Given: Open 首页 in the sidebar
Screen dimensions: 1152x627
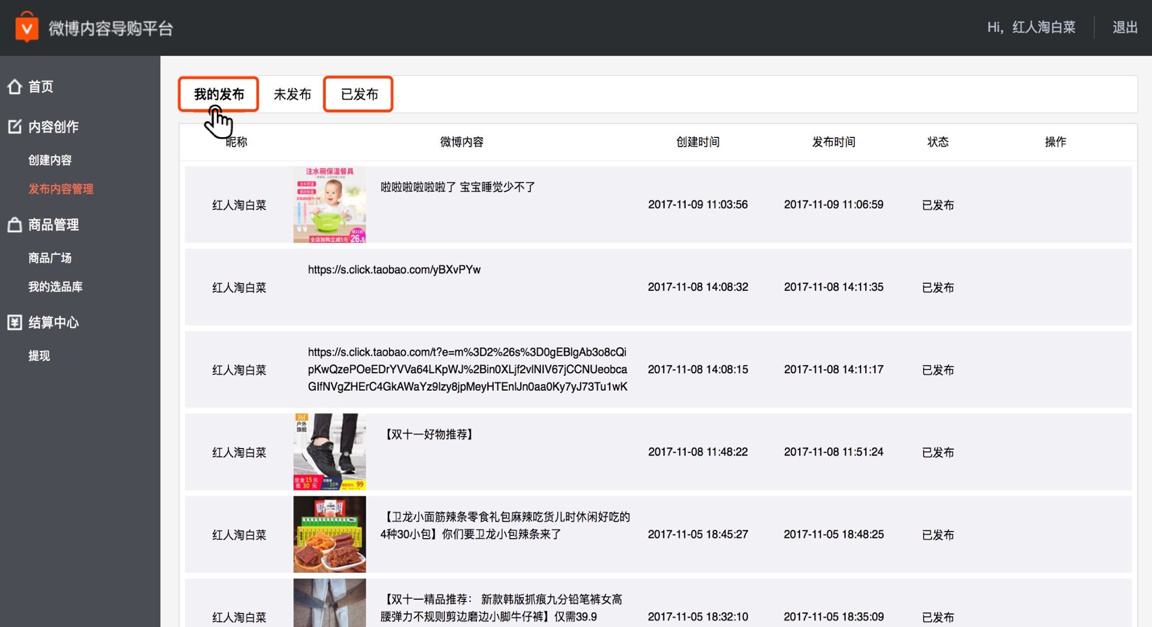Looking at the screenshot, I should [x=40, y=87].
